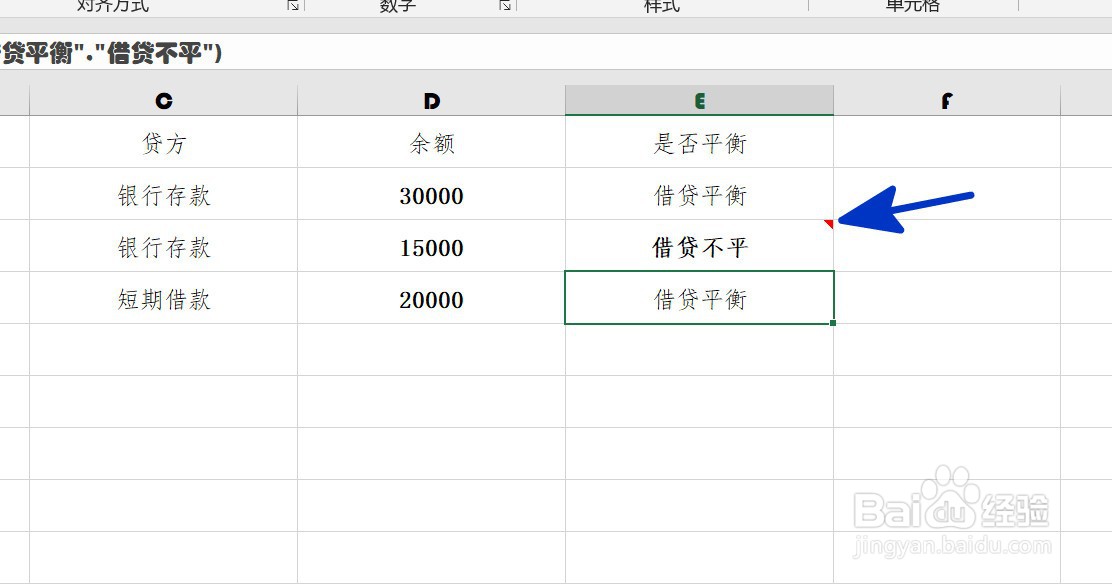
Task: Click the fill handle of the selected cell
Action: click(x=833, y=322)
